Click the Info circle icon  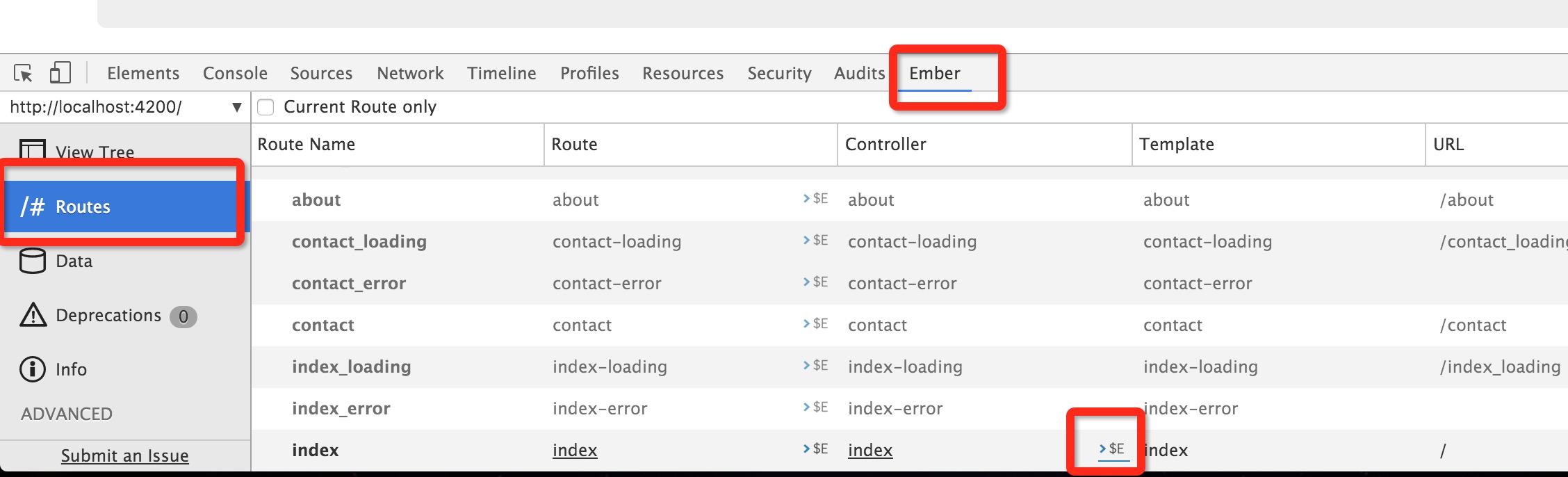33,369
